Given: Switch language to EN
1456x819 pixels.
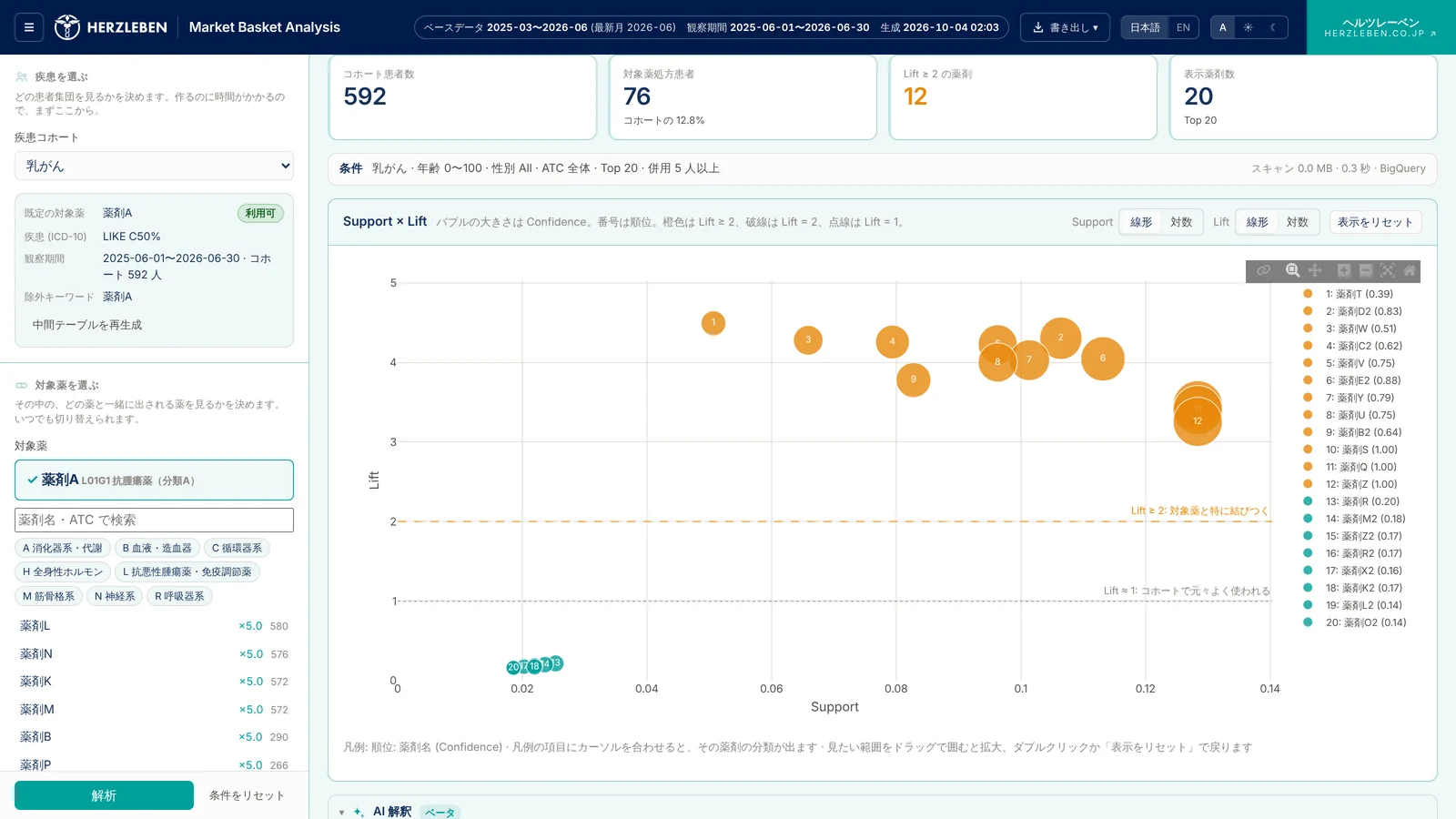Looking at the screenshot, I should point(1183,27).
